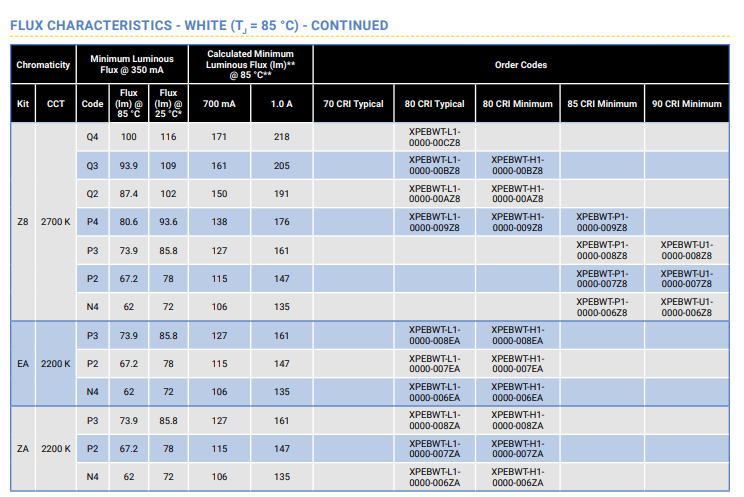The width and height of the screenshot is (744, 497).
Task: Click the Kit column header
Action: (x=23, y=103)
